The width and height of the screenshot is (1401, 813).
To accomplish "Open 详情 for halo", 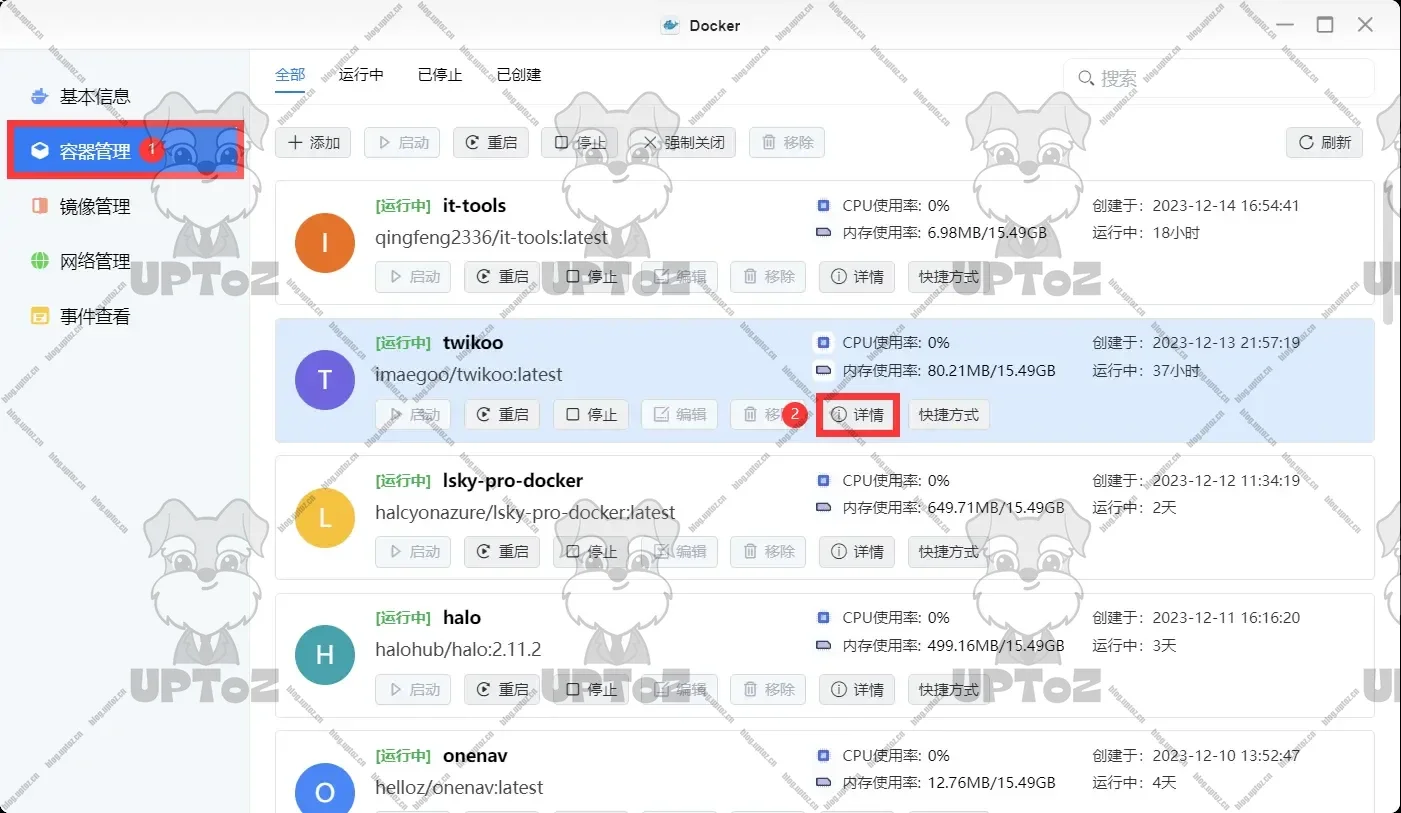I will 858,689.
